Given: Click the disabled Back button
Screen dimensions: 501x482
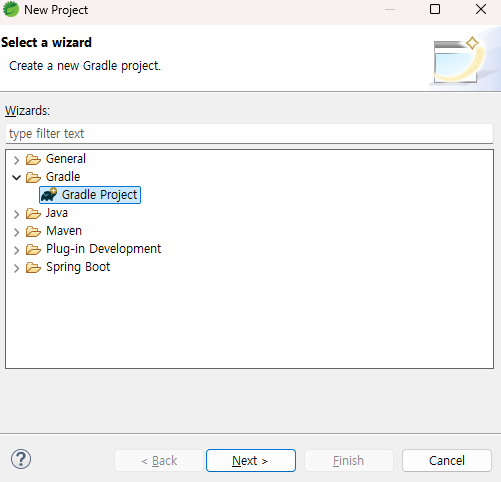Looking at the screenshot, I should point(159,460).
